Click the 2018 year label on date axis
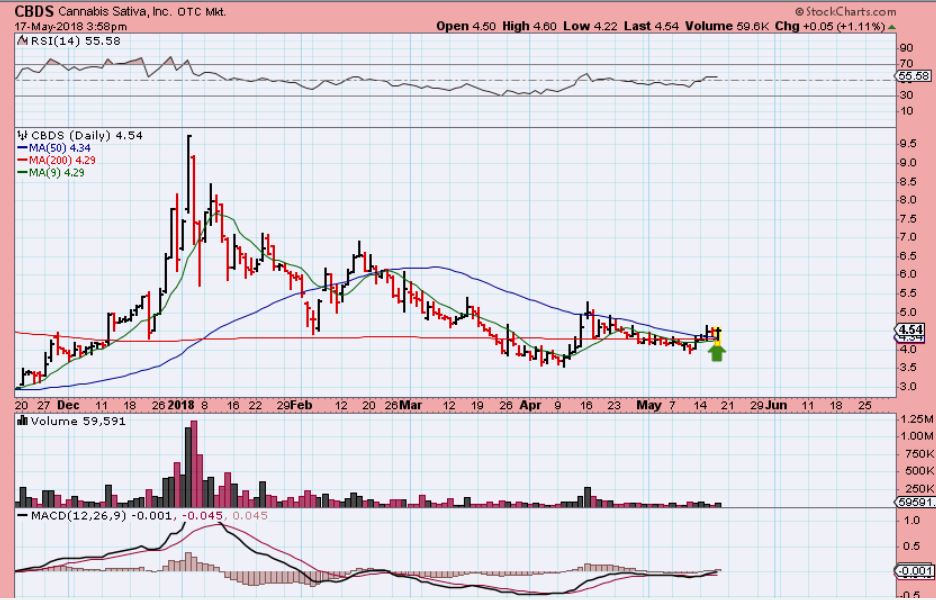The height and width of the screenshot is (600, 936). 181,405
